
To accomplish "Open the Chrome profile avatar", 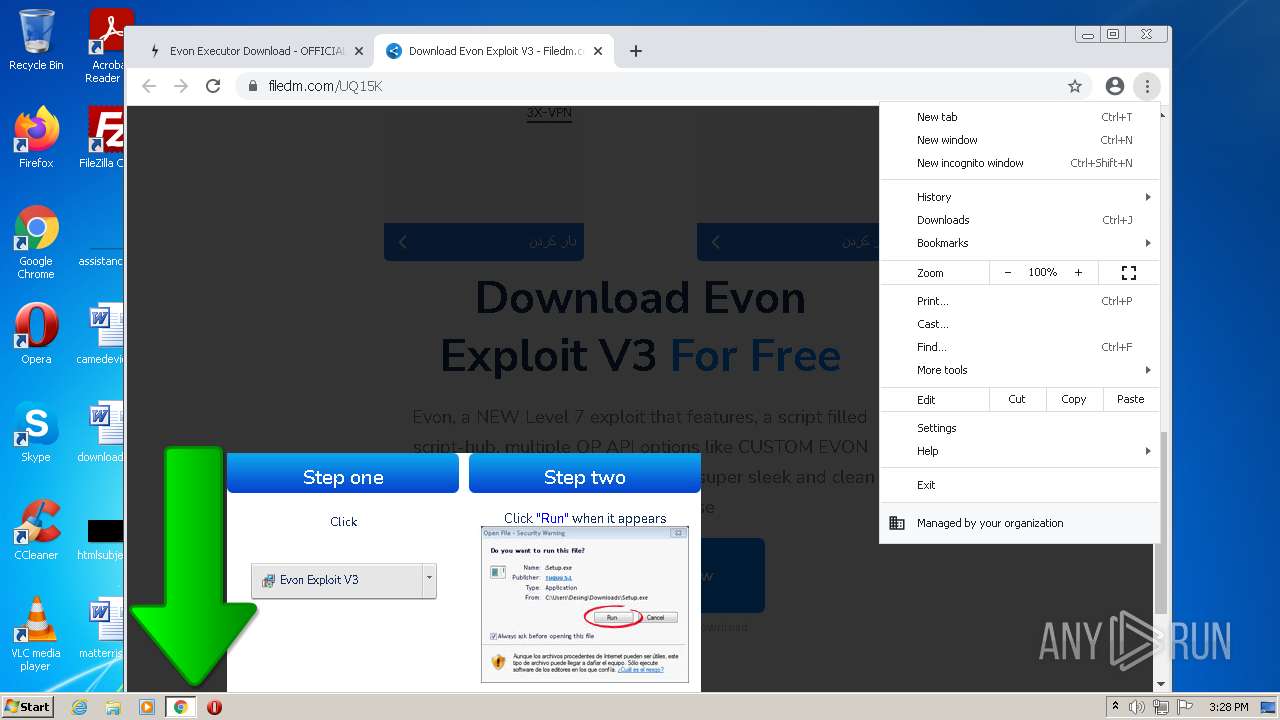I will (x=1115, y=86).
